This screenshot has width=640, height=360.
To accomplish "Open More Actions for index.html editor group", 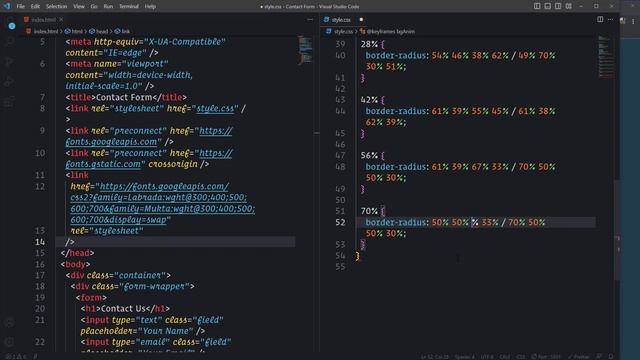I will click(310, 20).
